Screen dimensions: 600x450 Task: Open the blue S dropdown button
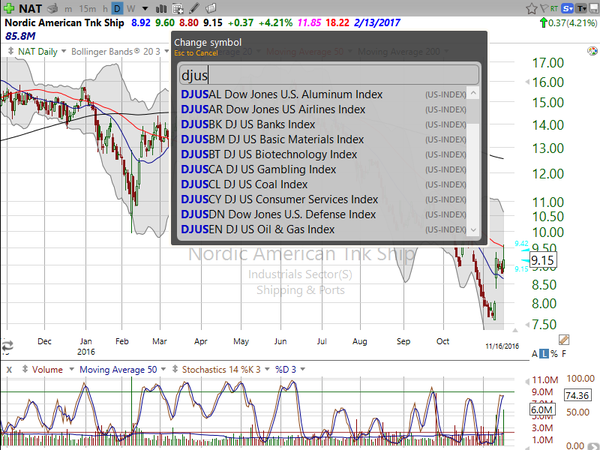(567, 8)
